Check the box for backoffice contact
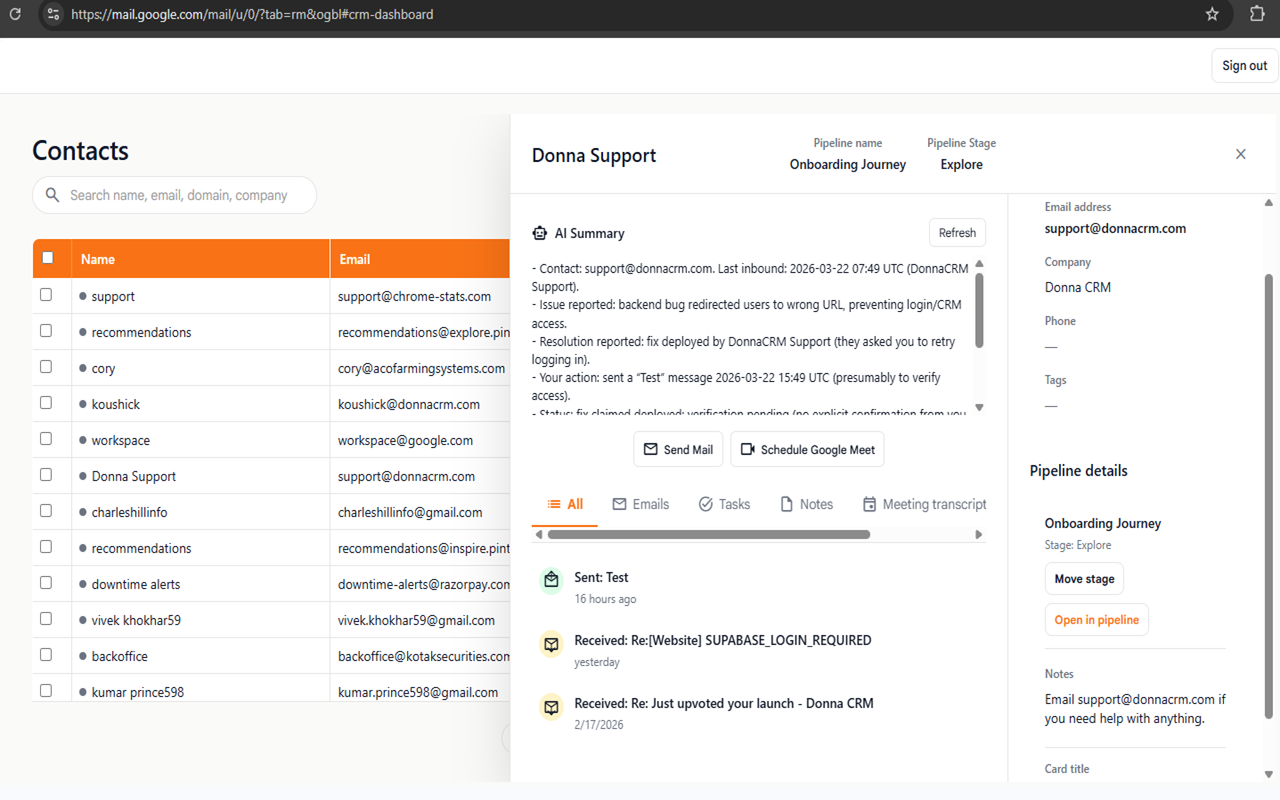 point(46,655)
